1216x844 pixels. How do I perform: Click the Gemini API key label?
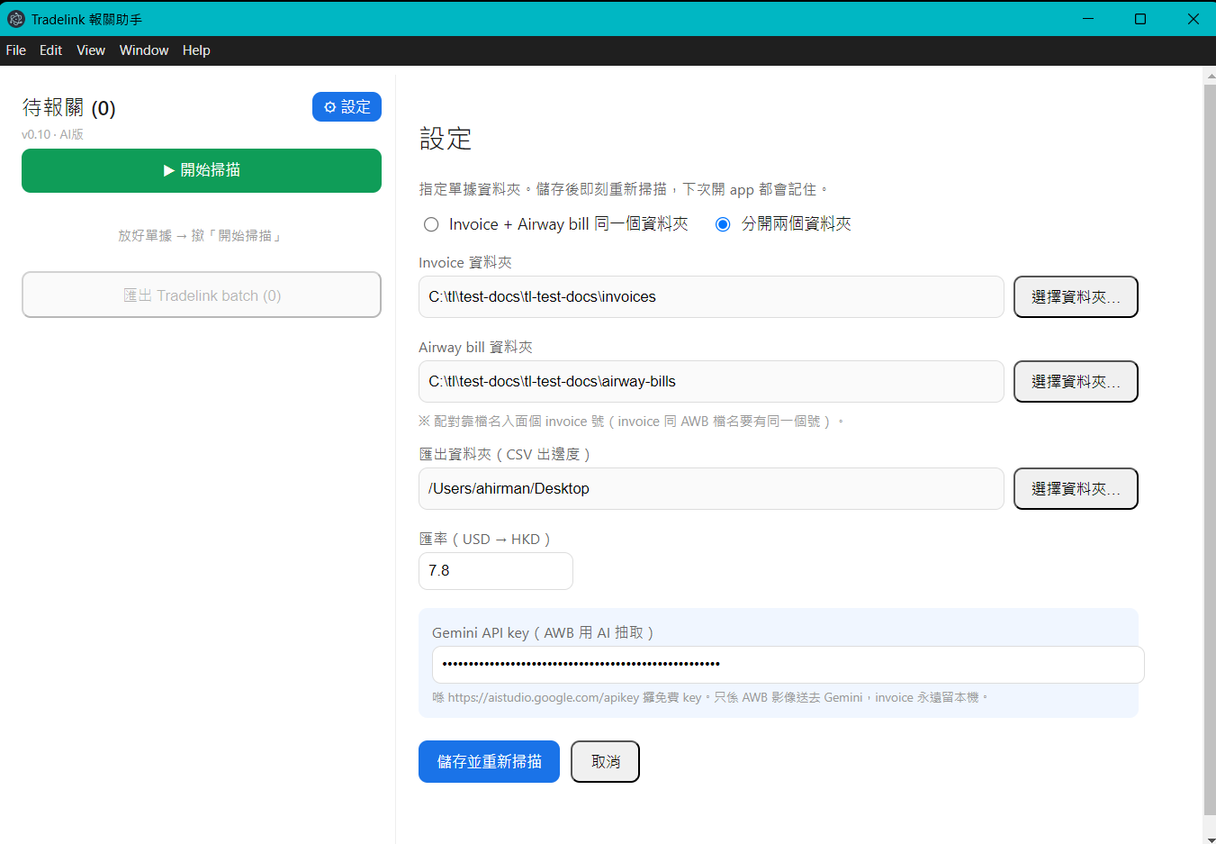point(546,633)
